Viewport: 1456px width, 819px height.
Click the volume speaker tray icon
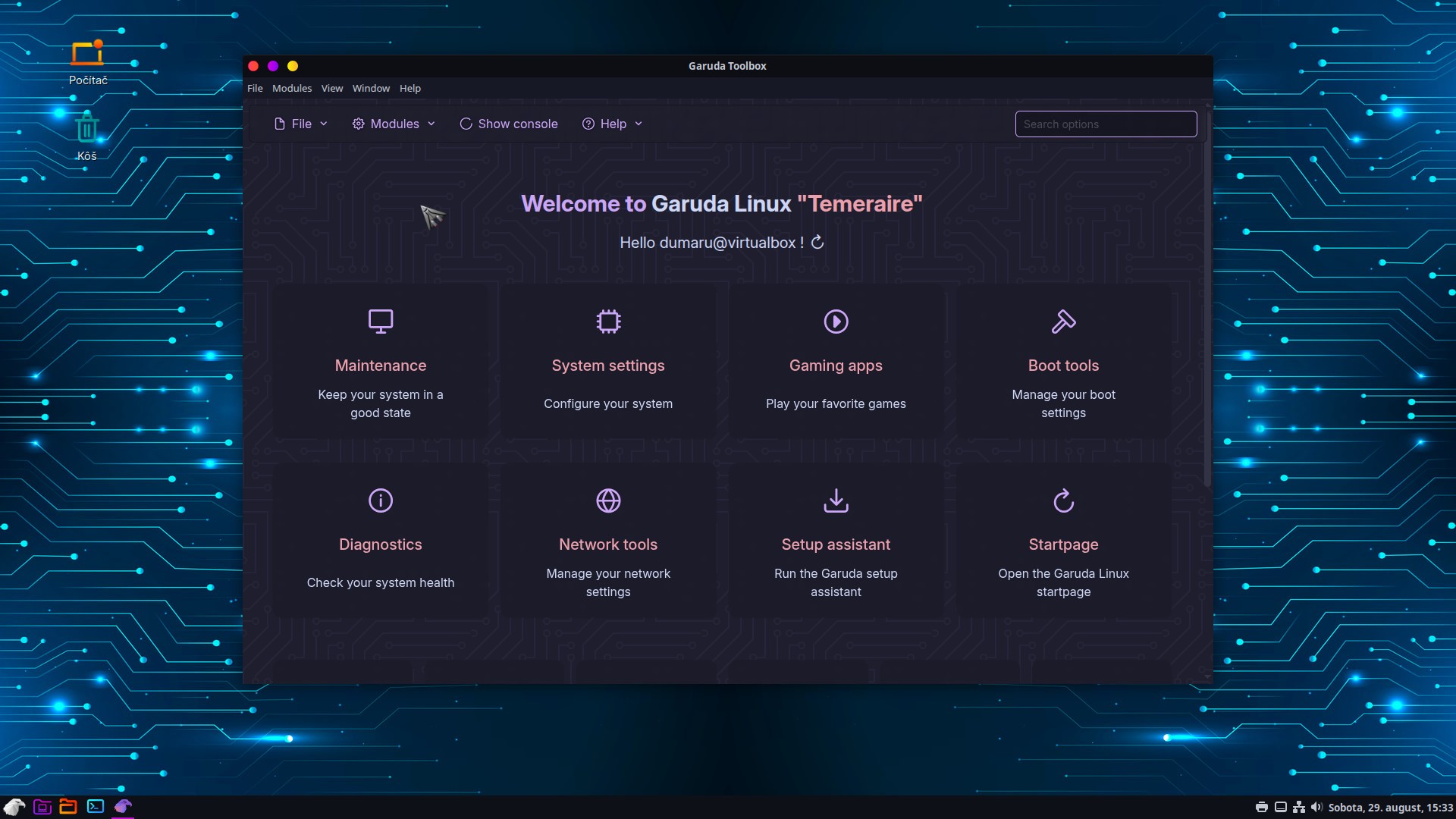[x=1316, y=808]
